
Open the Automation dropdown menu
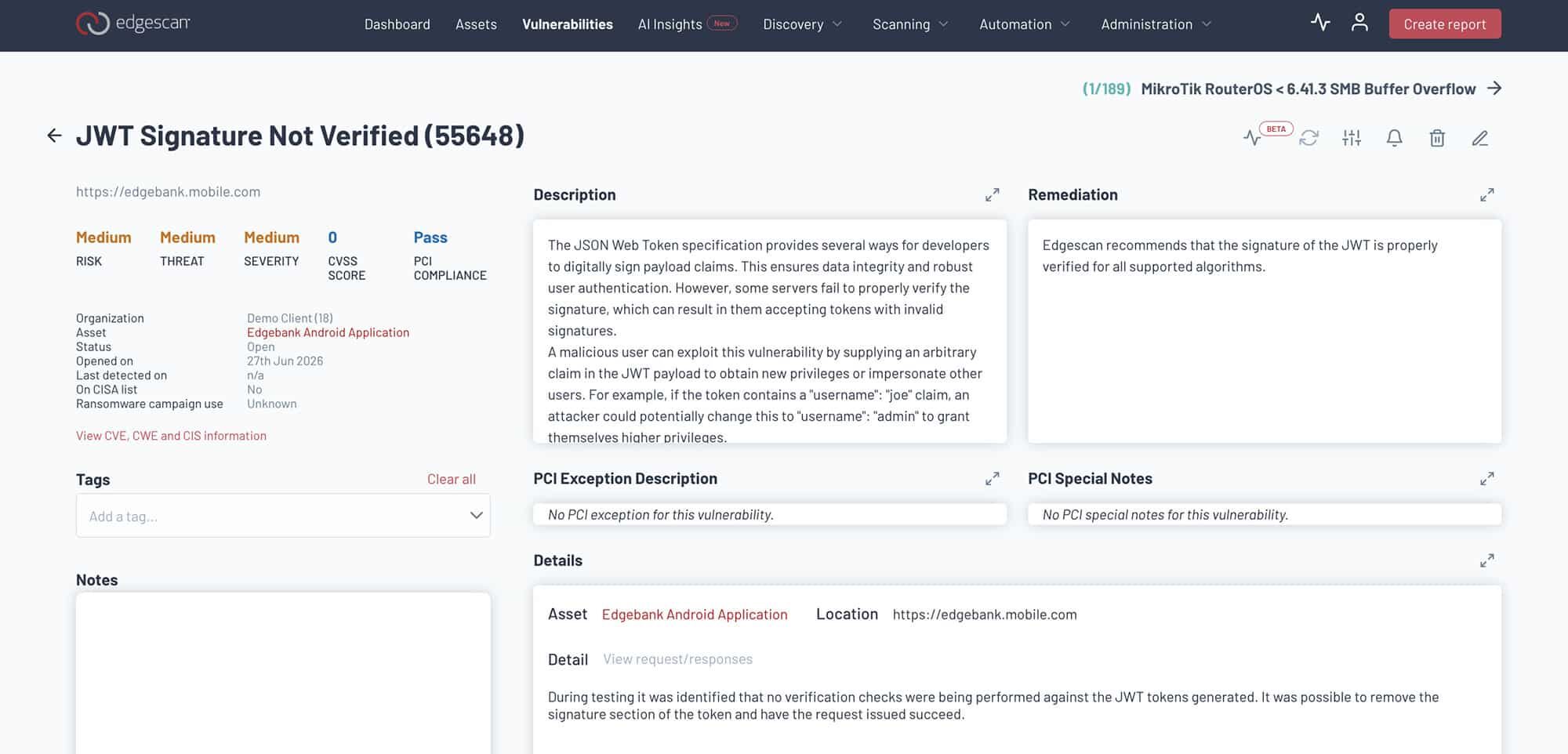tap(1025, 24)
